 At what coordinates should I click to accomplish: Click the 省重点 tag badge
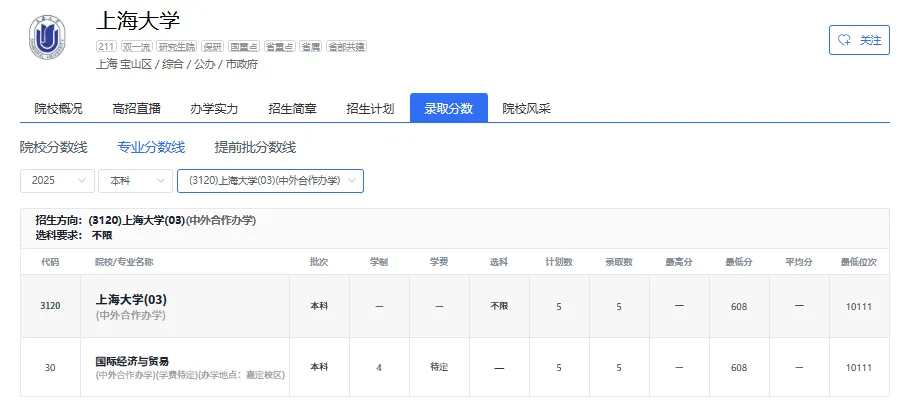[x=280, y=46]
